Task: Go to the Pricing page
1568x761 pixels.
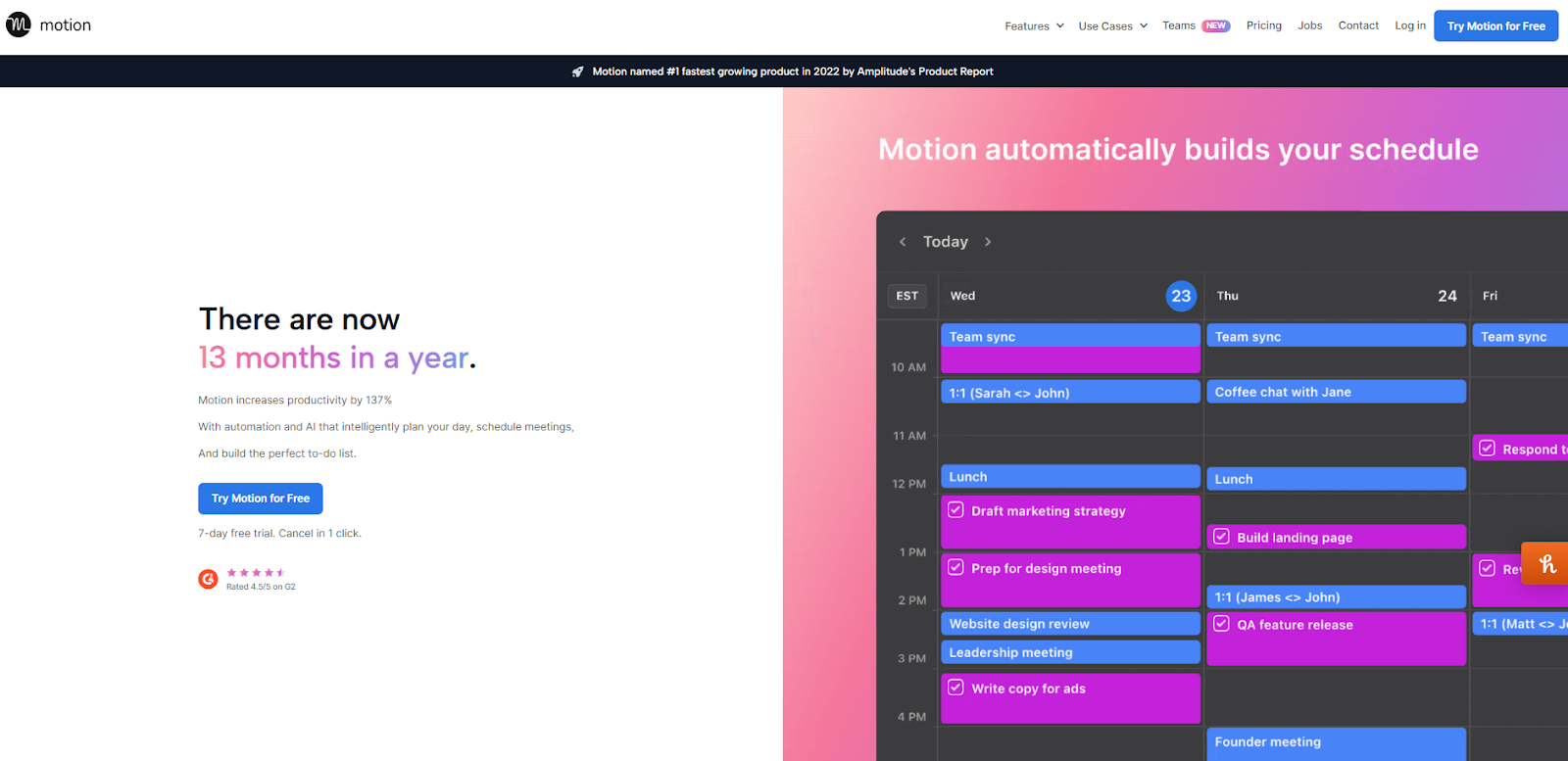Action: (1264, 25)
